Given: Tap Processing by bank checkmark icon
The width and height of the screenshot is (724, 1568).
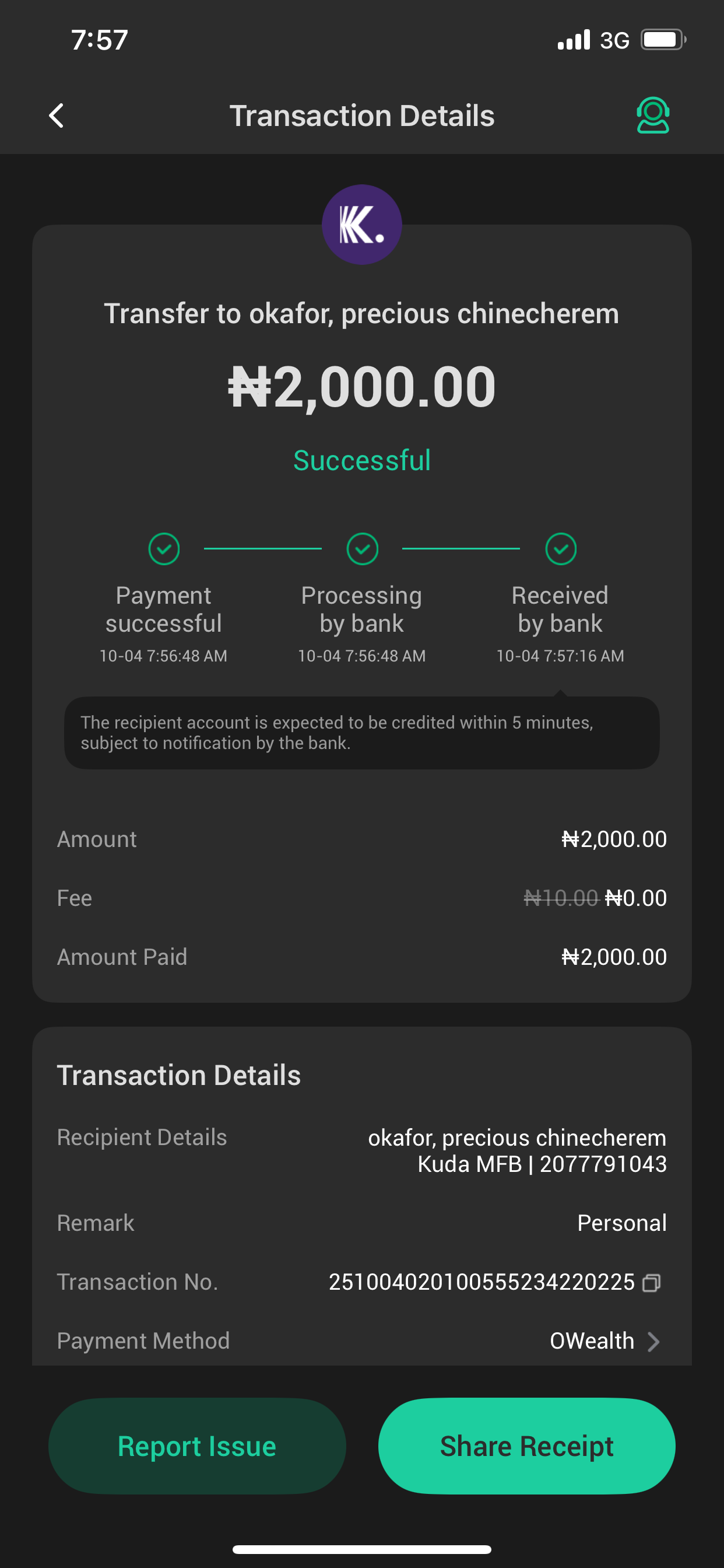Looking at the screenshot, I should click(x=362, y=549).
